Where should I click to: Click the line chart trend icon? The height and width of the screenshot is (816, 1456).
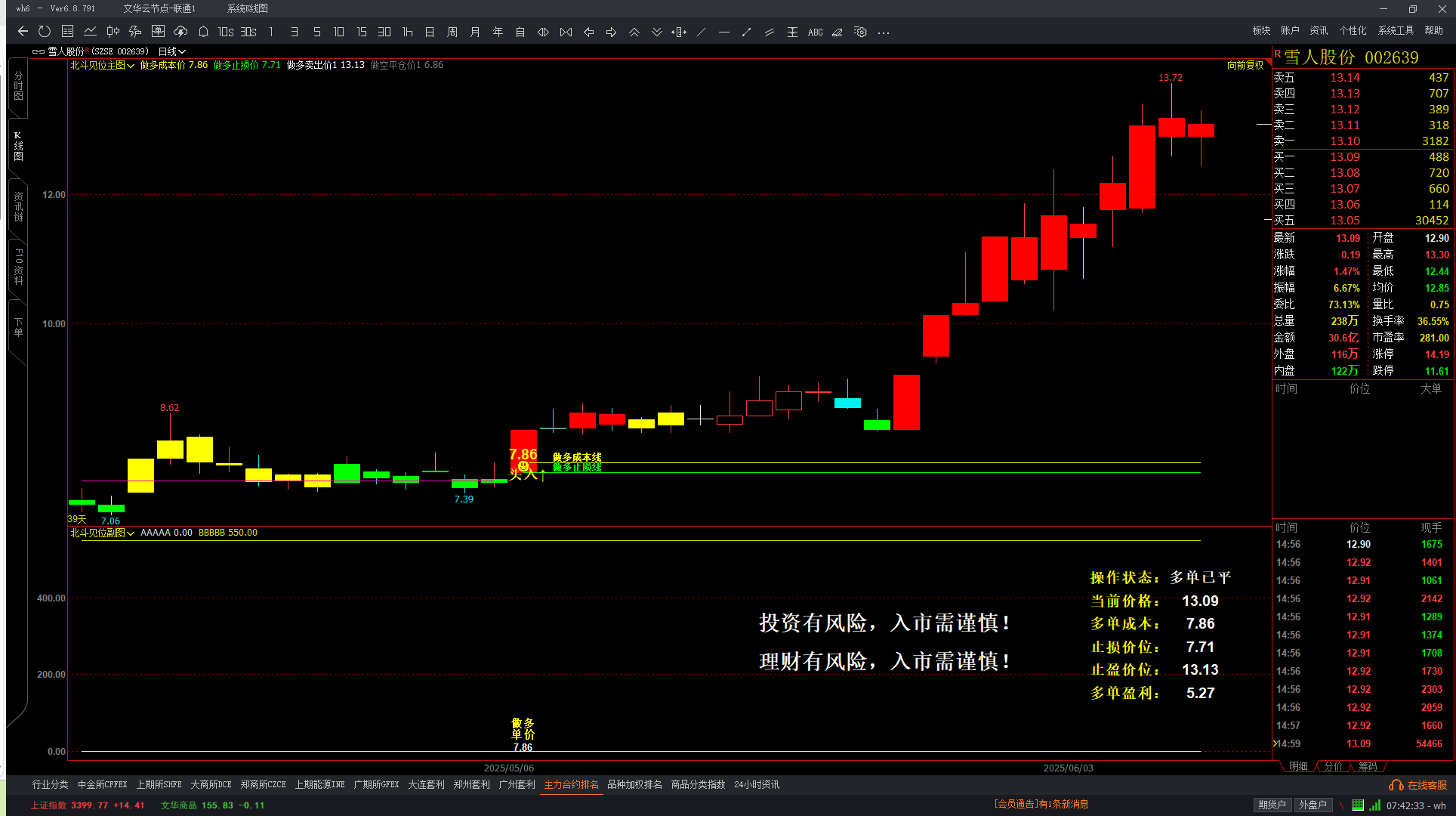[90, 32]
